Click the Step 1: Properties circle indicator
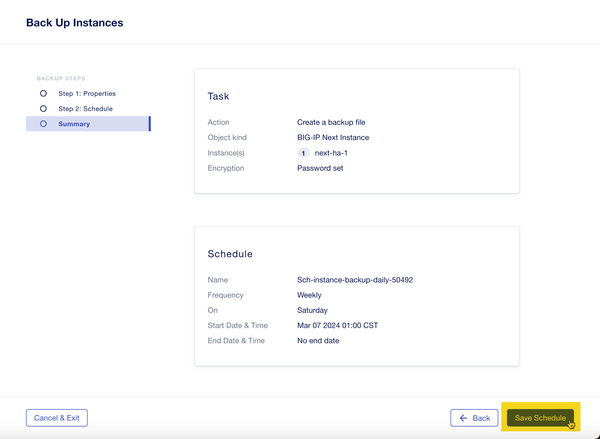 [x=43, y=93]
